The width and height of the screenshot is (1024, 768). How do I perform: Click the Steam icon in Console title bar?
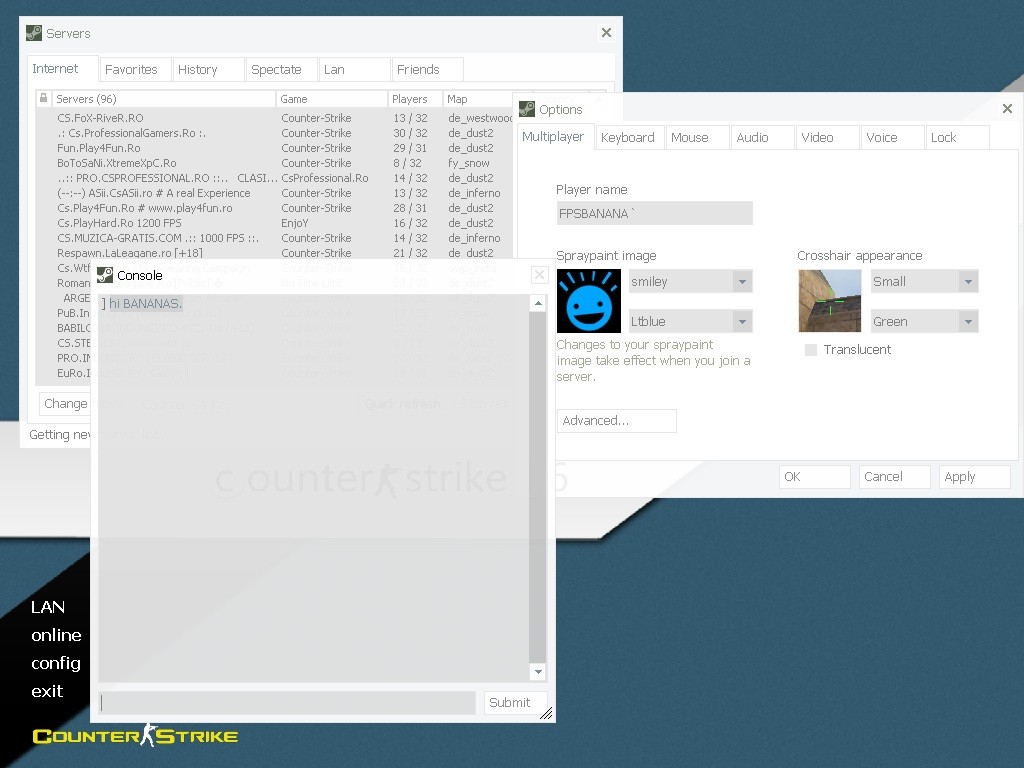coord(105,275)
